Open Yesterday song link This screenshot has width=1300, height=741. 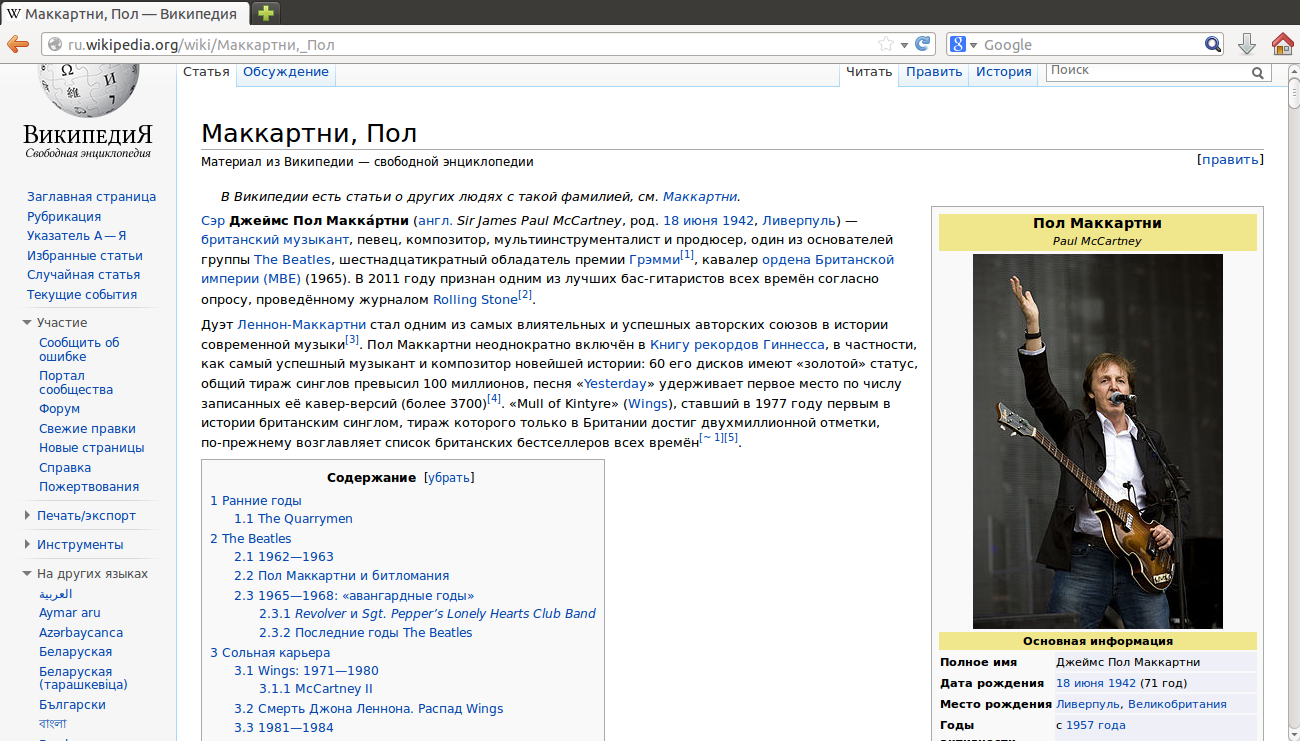(x=615, y=384)
